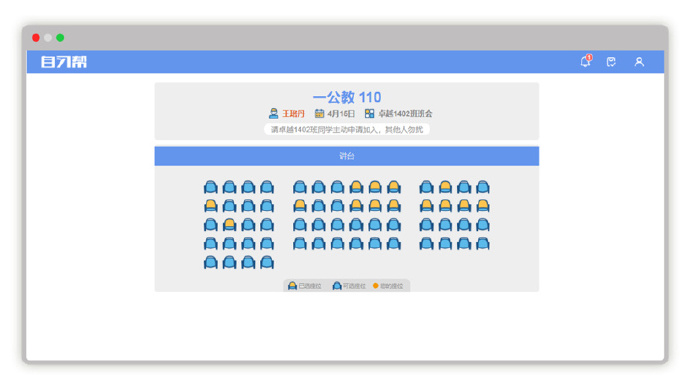Click the person icon beside the red name
The image size is (690, 388).
click(x=273, y=113)
